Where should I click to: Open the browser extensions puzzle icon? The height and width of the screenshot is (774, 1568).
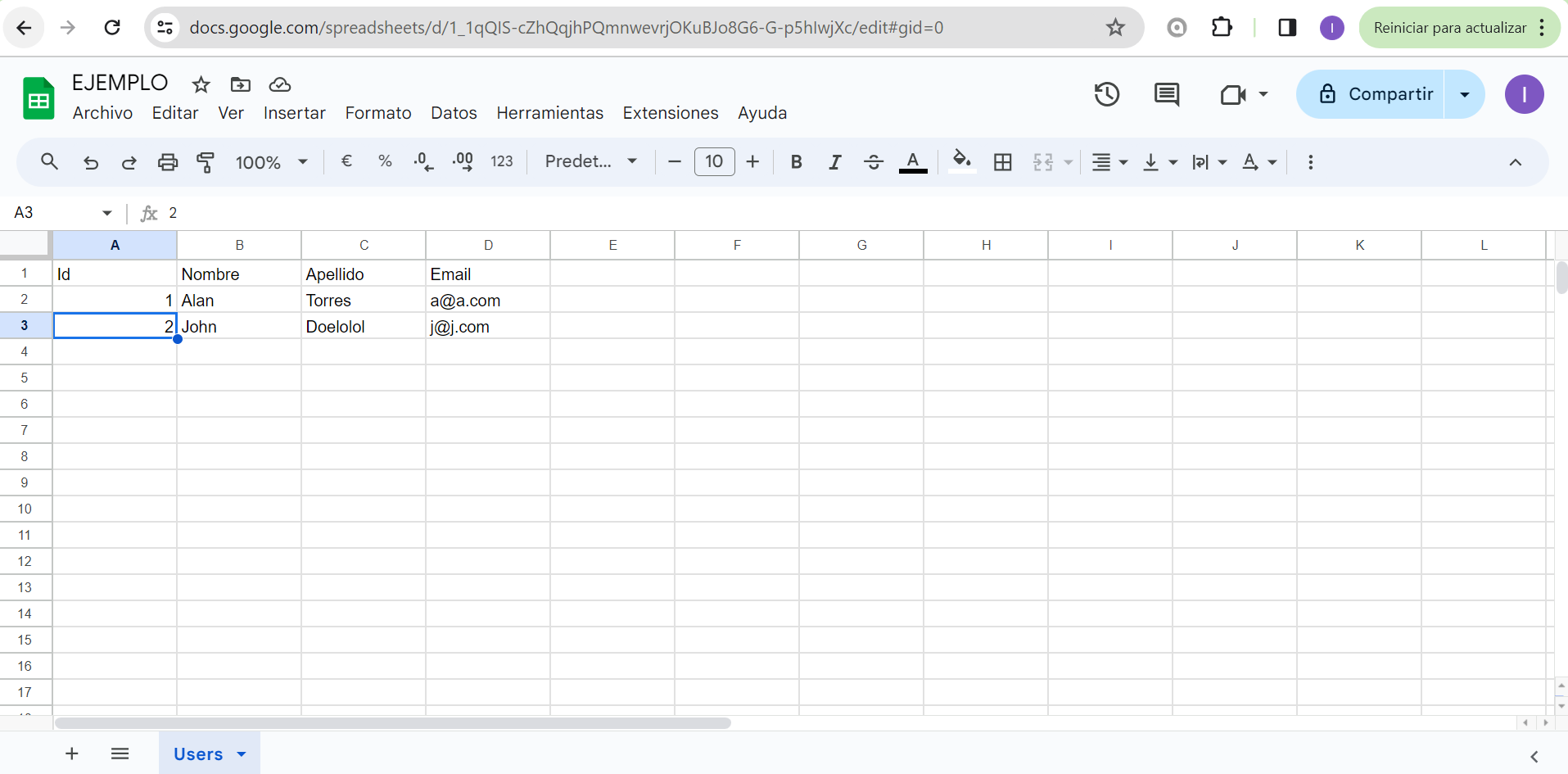pos(1222,28)
